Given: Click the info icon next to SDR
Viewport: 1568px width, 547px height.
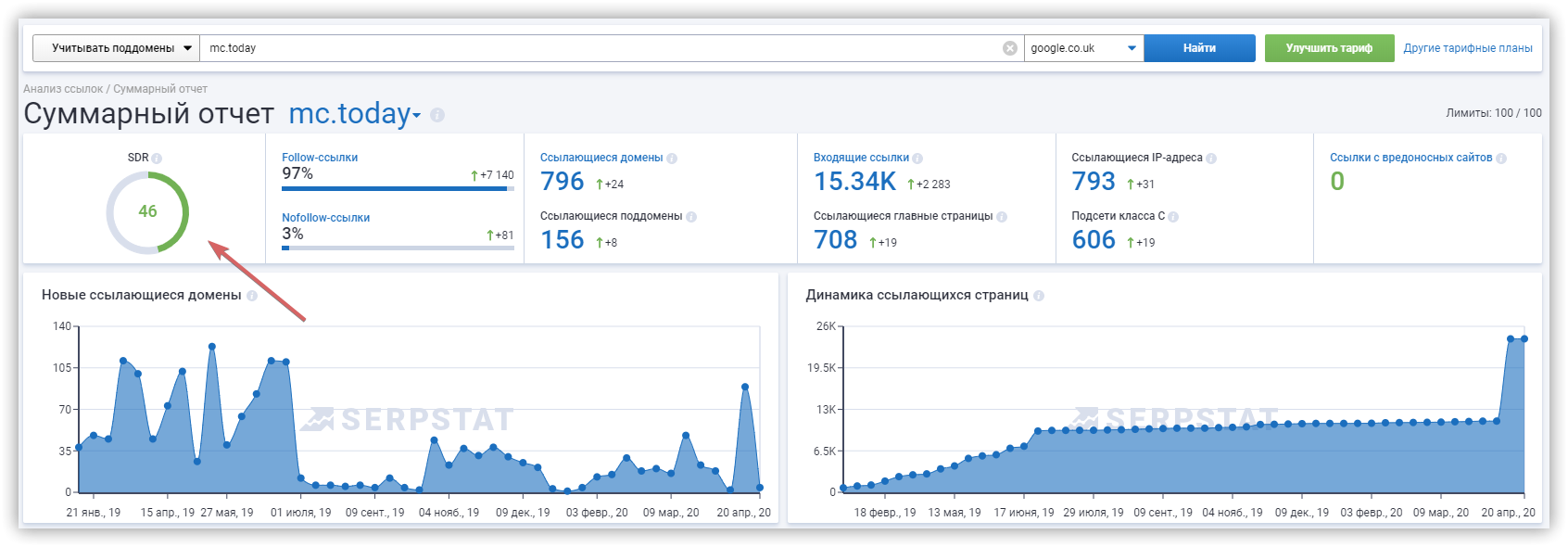Looking at the screenshot, I should 157,159.
